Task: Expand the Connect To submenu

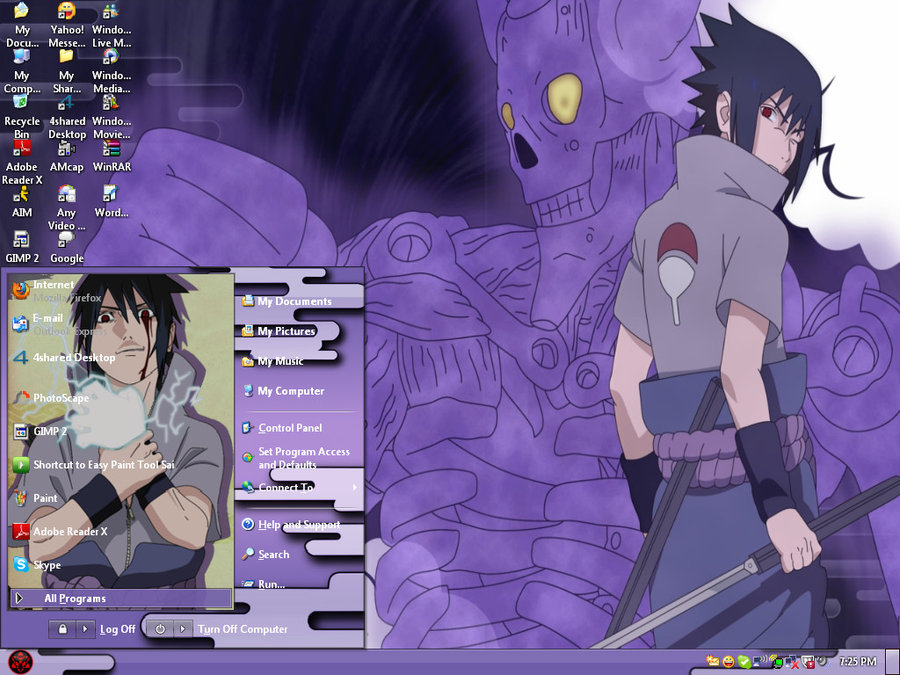Action: tap(300, 487)
